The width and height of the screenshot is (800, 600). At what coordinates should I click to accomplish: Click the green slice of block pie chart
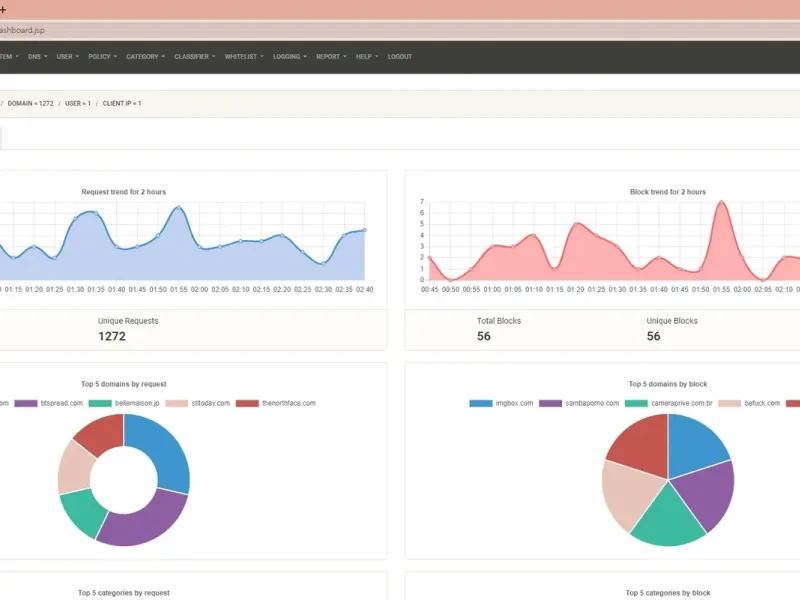(x=668, y=520)
